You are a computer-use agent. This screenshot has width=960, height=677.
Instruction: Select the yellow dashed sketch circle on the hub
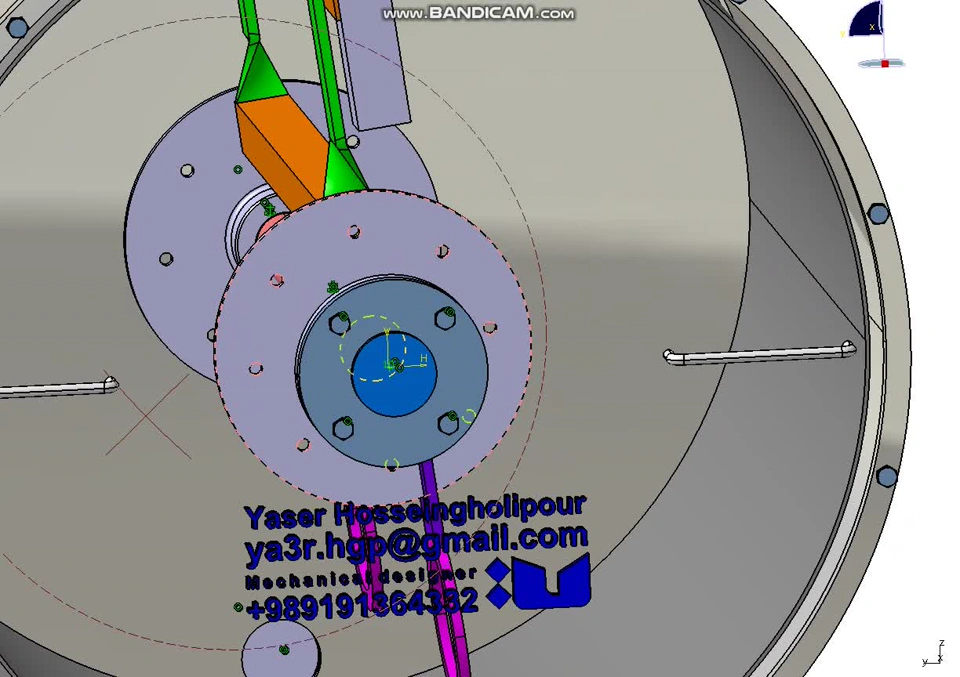point(372,348)
